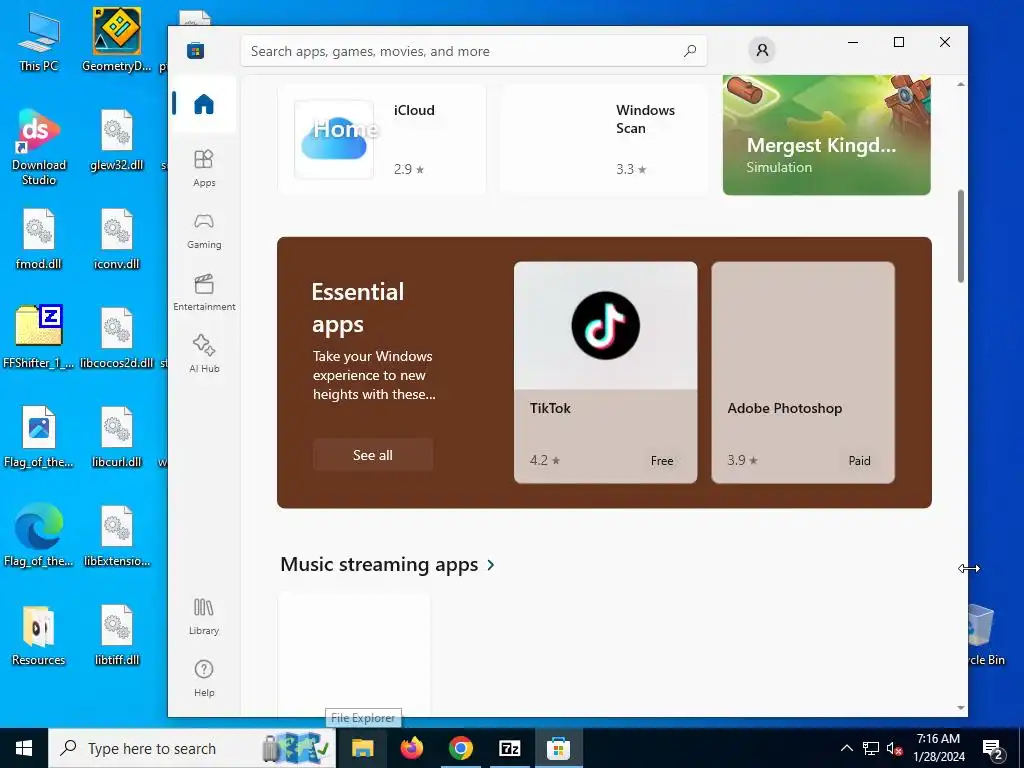Viewport: 1024px width, 768px height.
Task: Click Adobe Photoshop Paid label
Action: click(859, 460)
